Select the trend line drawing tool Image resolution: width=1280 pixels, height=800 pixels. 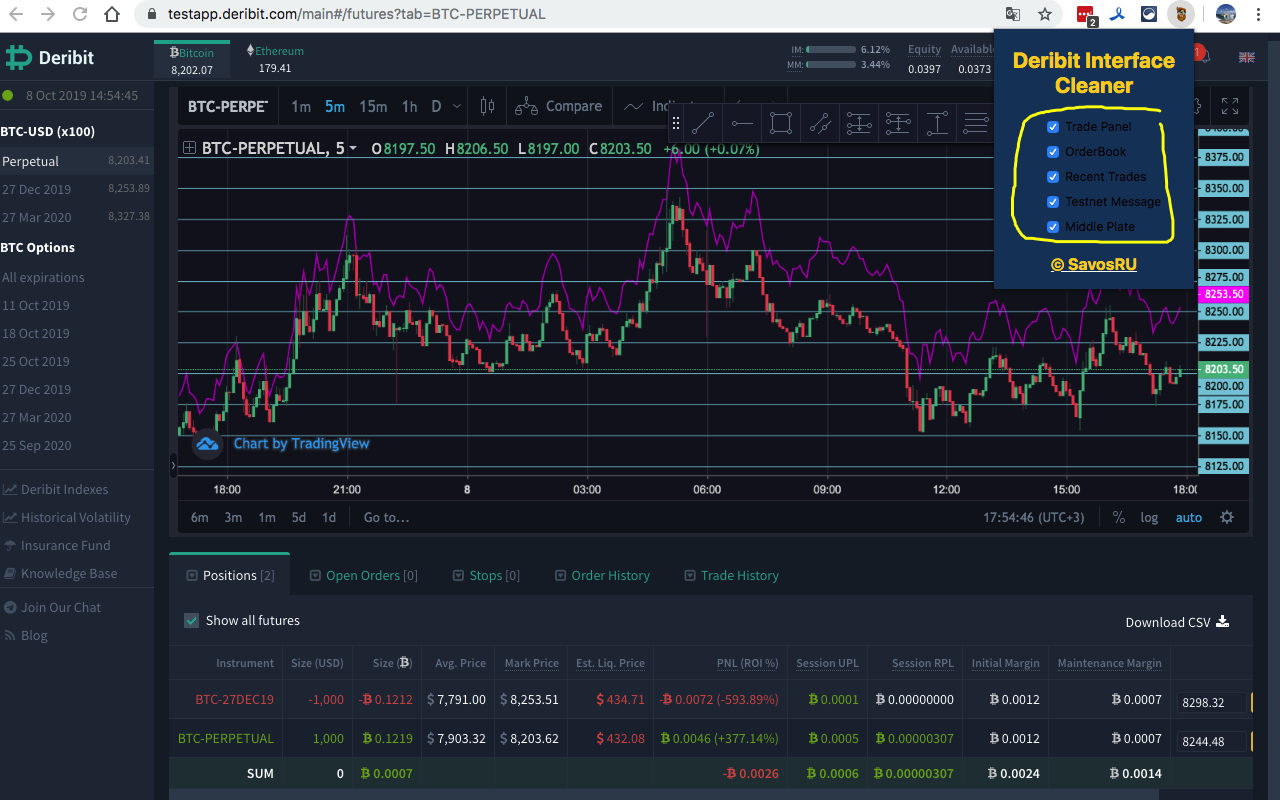click(703, 124)
